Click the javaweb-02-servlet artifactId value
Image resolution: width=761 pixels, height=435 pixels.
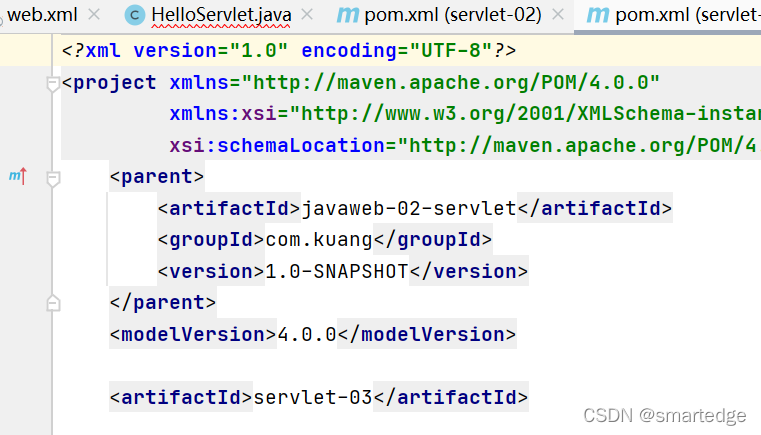pos(409,209)
